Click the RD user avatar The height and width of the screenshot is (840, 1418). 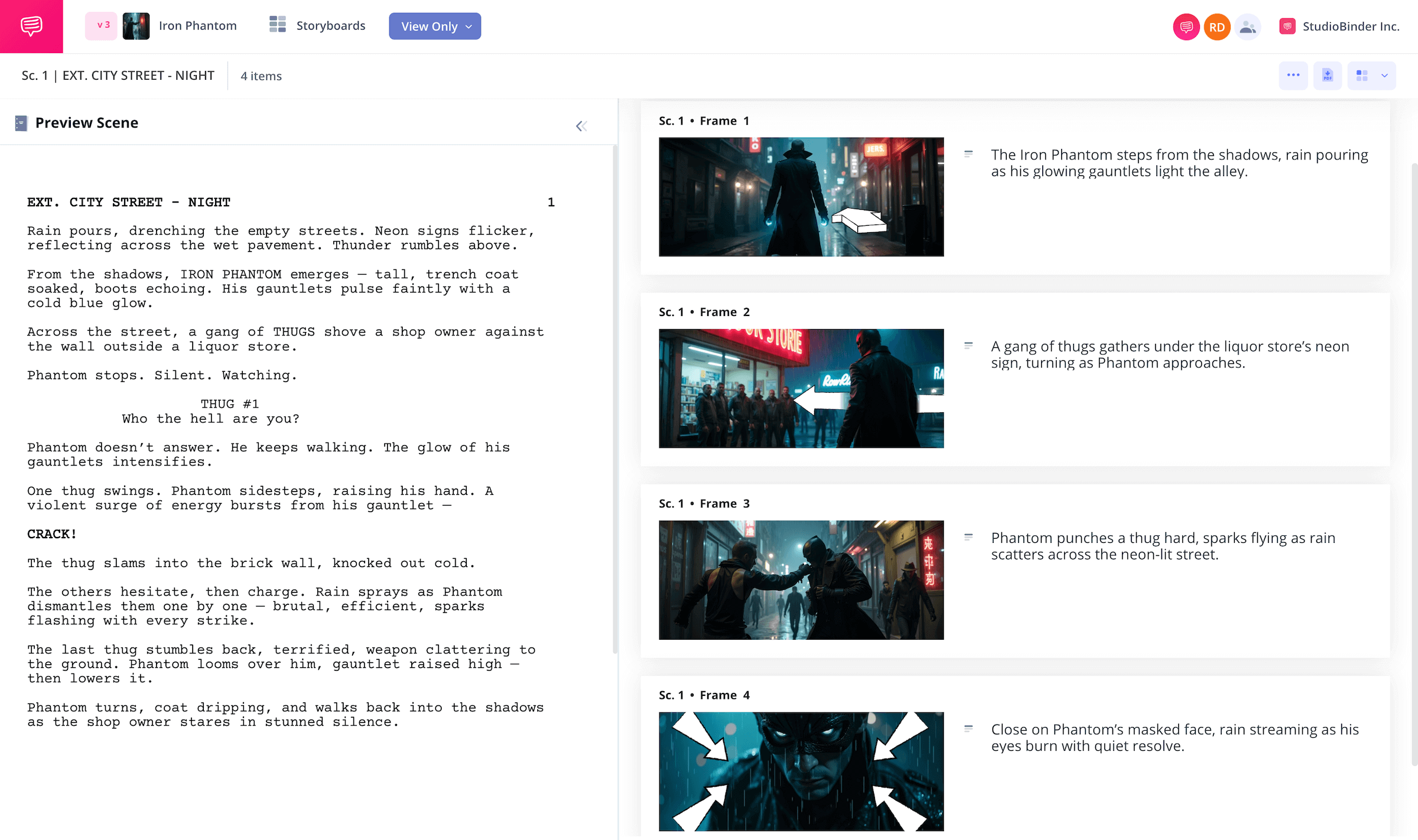[1217, 26]
